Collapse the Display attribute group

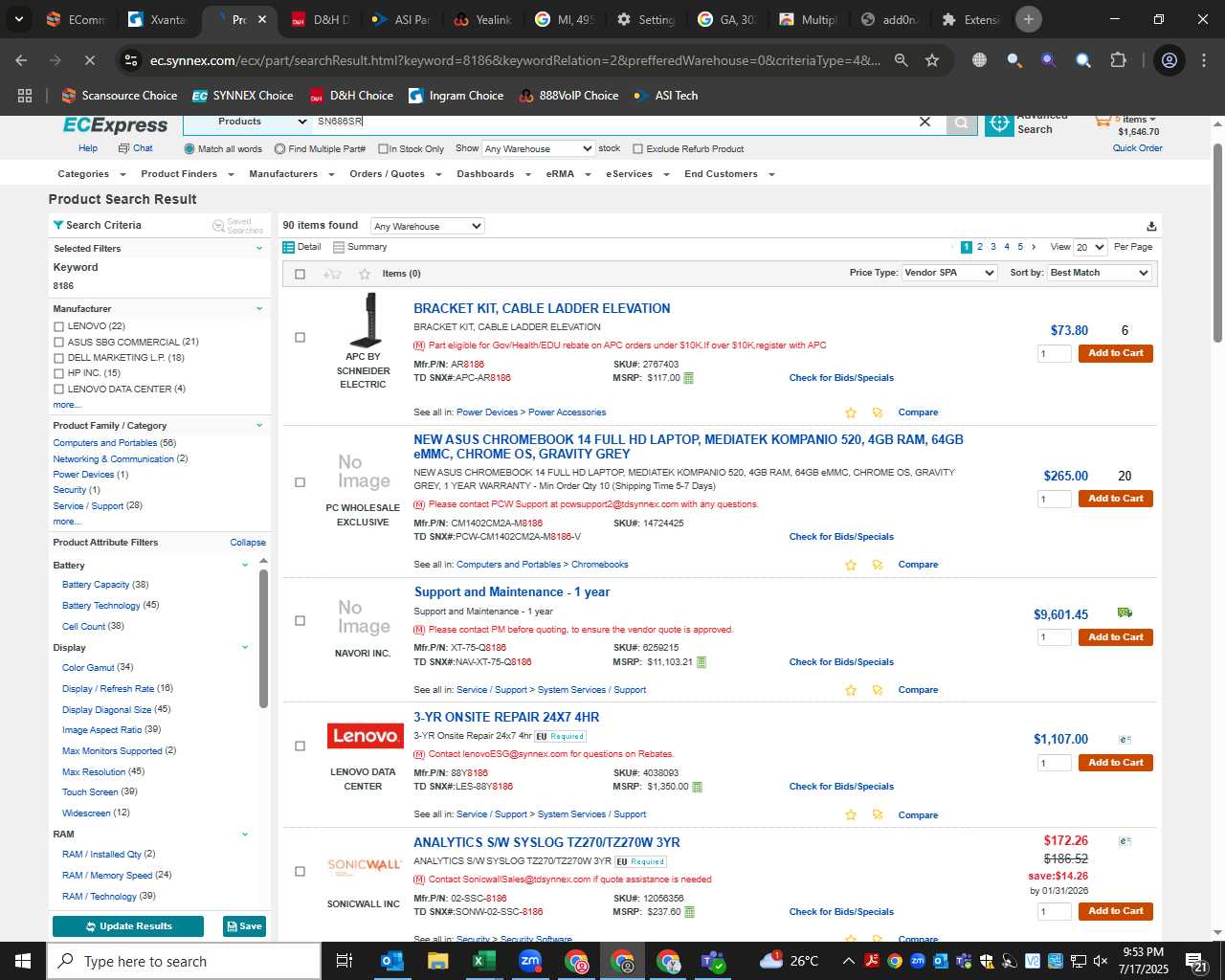(x=245, y=648)
